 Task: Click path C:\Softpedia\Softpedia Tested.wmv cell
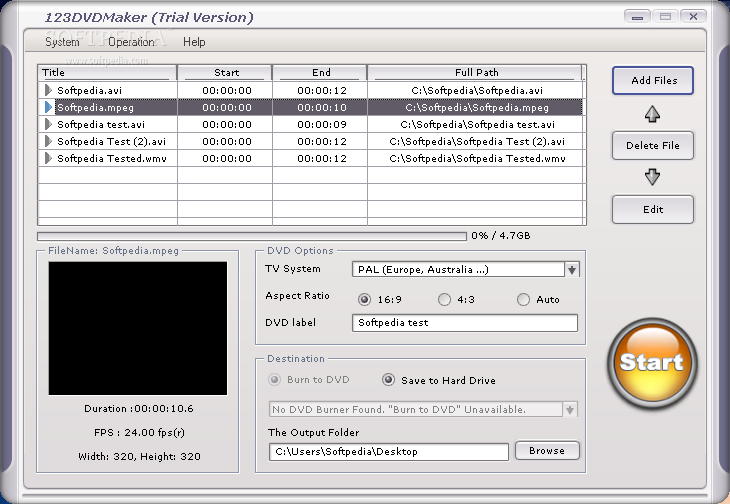click(477, 158)
